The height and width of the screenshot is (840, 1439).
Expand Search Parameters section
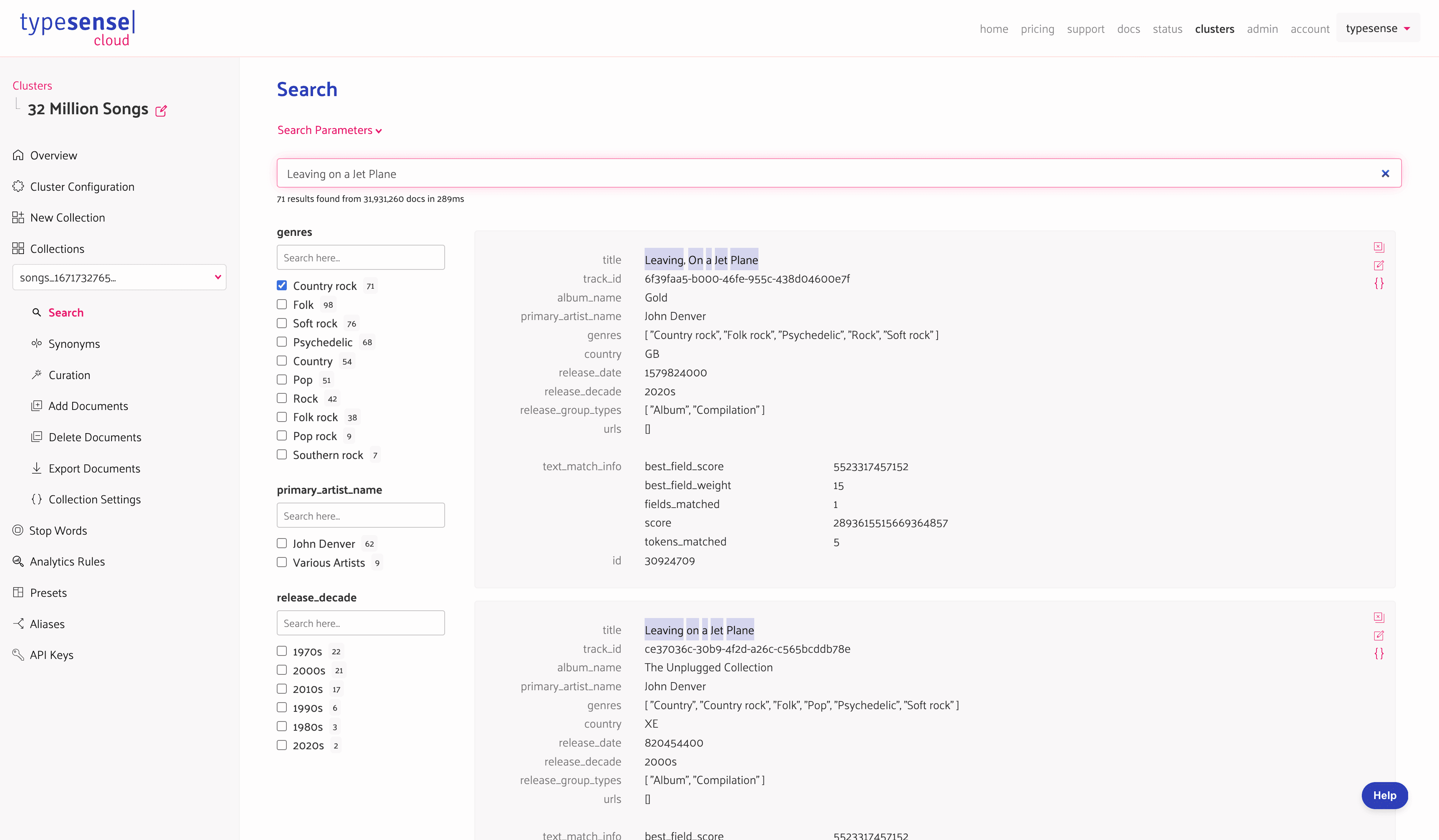click(330, 130)
